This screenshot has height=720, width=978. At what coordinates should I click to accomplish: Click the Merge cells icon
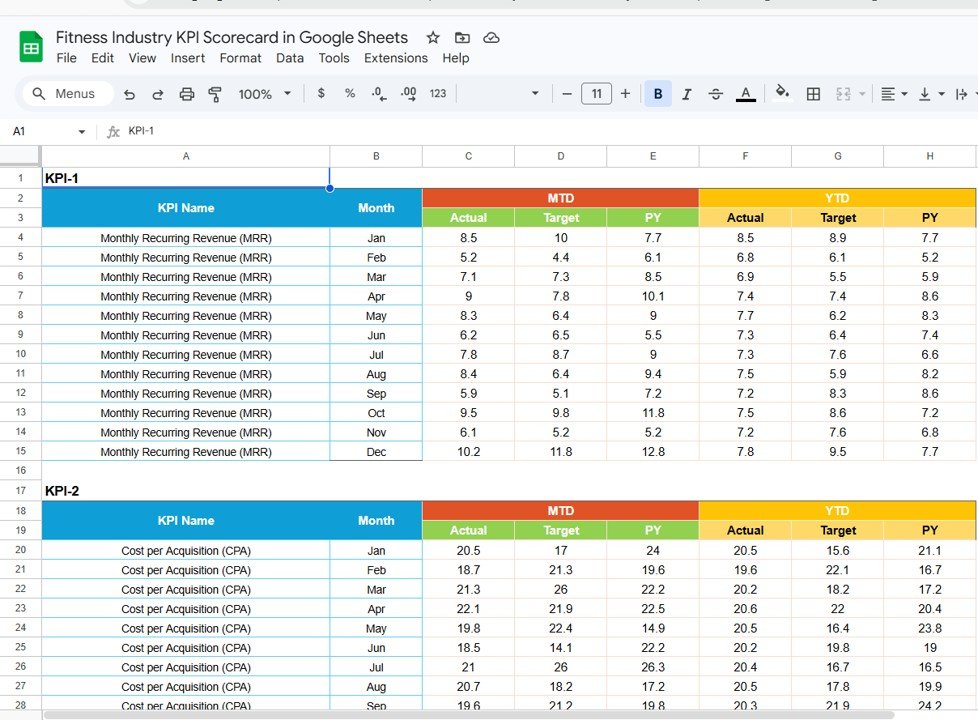tap(845, 93)
